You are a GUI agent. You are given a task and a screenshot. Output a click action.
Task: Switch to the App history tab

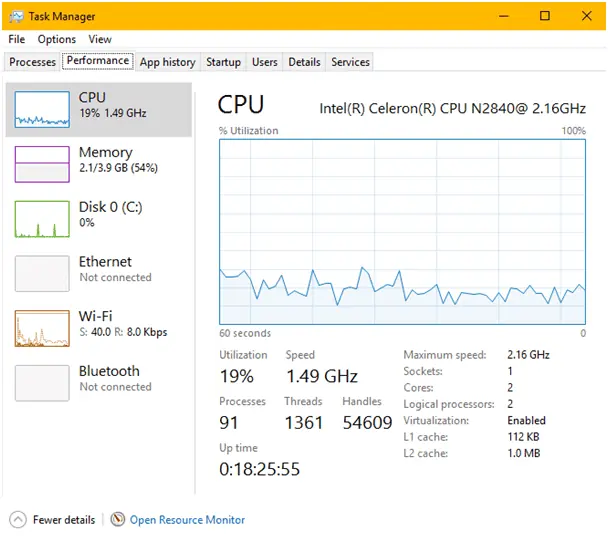tap(167, 62)
